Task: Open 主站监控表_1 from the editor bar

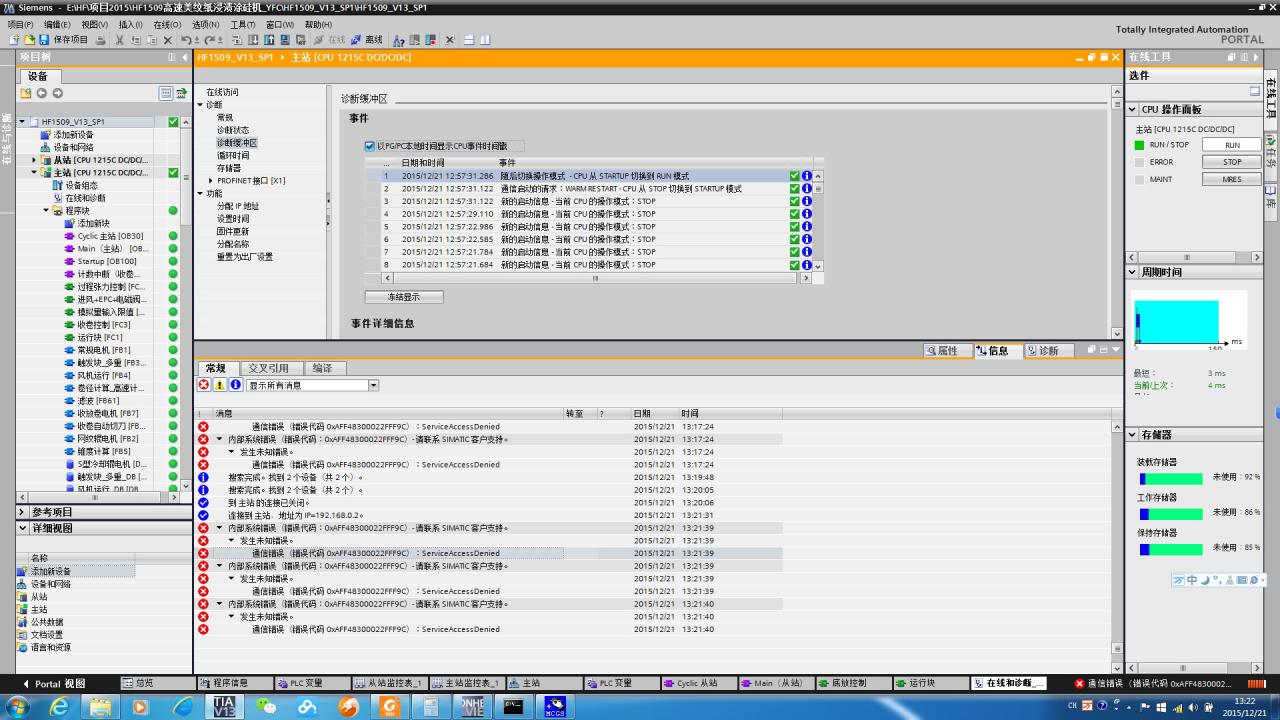Action: point(467,683)
